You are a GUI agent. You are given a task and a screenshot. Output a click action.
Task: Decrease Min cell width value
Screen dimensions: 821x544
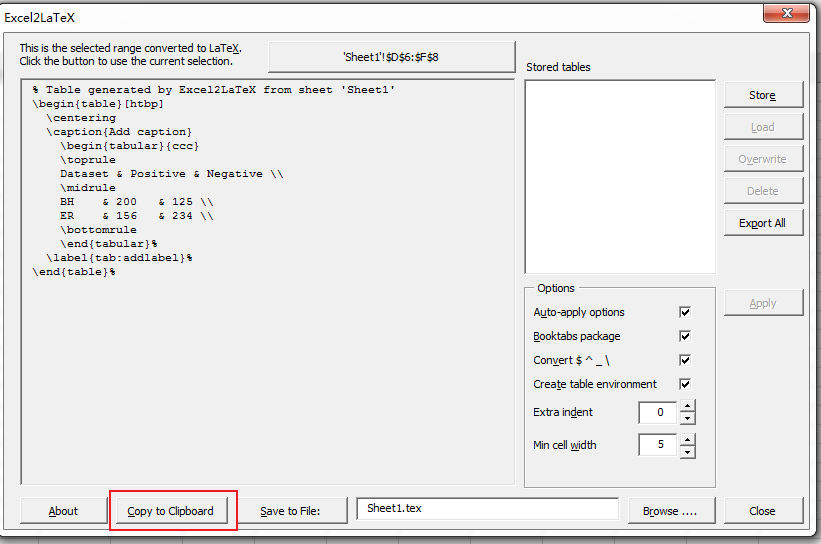(687, 452)
